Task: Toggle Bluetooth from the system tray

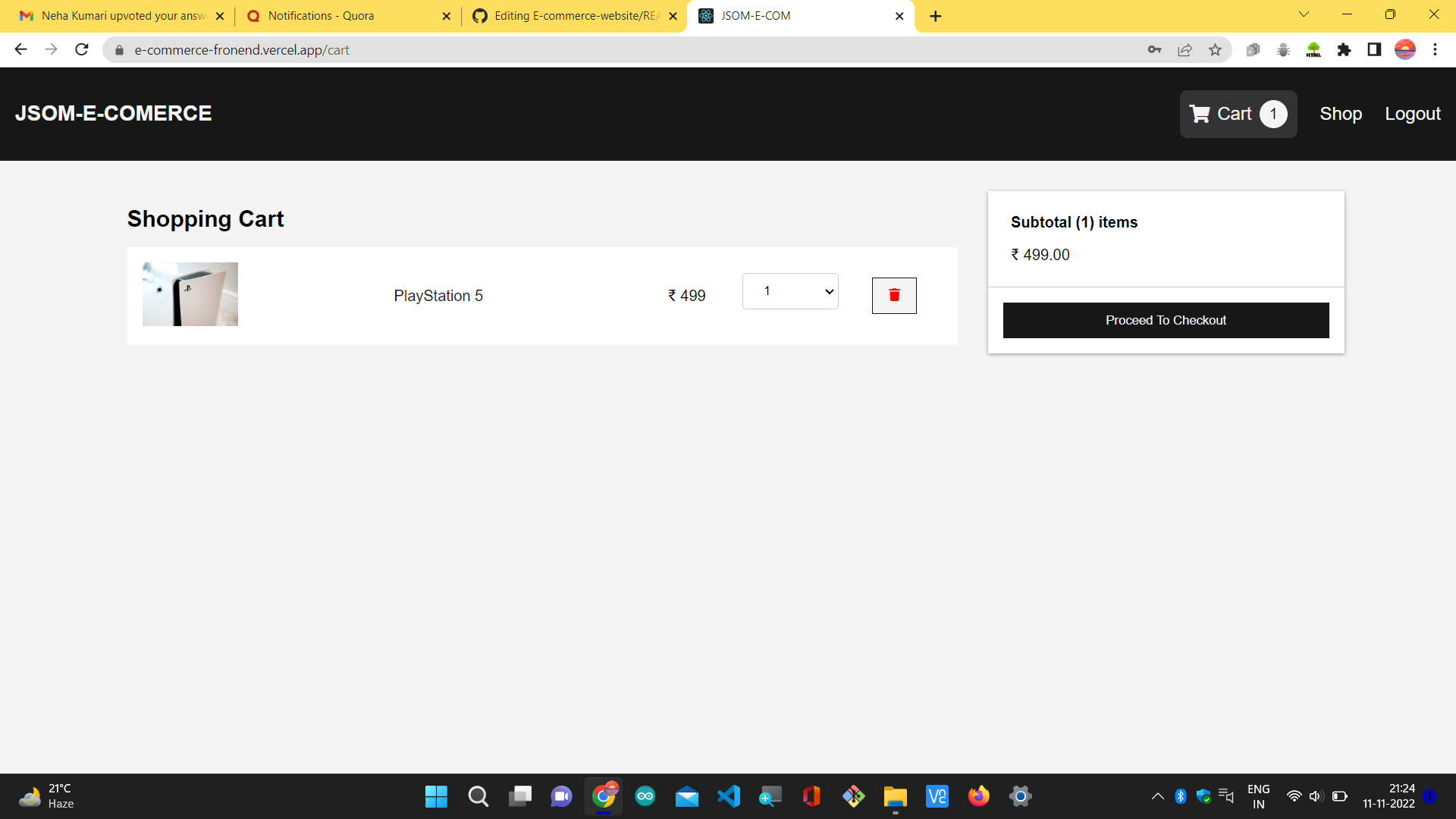Action: pyautogui.click(x=1180, y=796)
